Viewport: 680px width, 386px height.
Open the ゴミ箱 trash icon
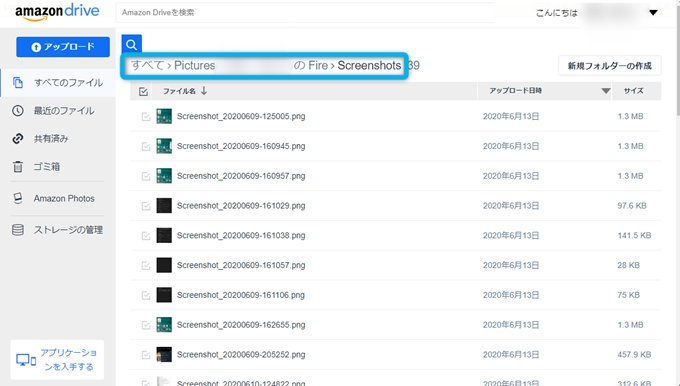(18, 167)
